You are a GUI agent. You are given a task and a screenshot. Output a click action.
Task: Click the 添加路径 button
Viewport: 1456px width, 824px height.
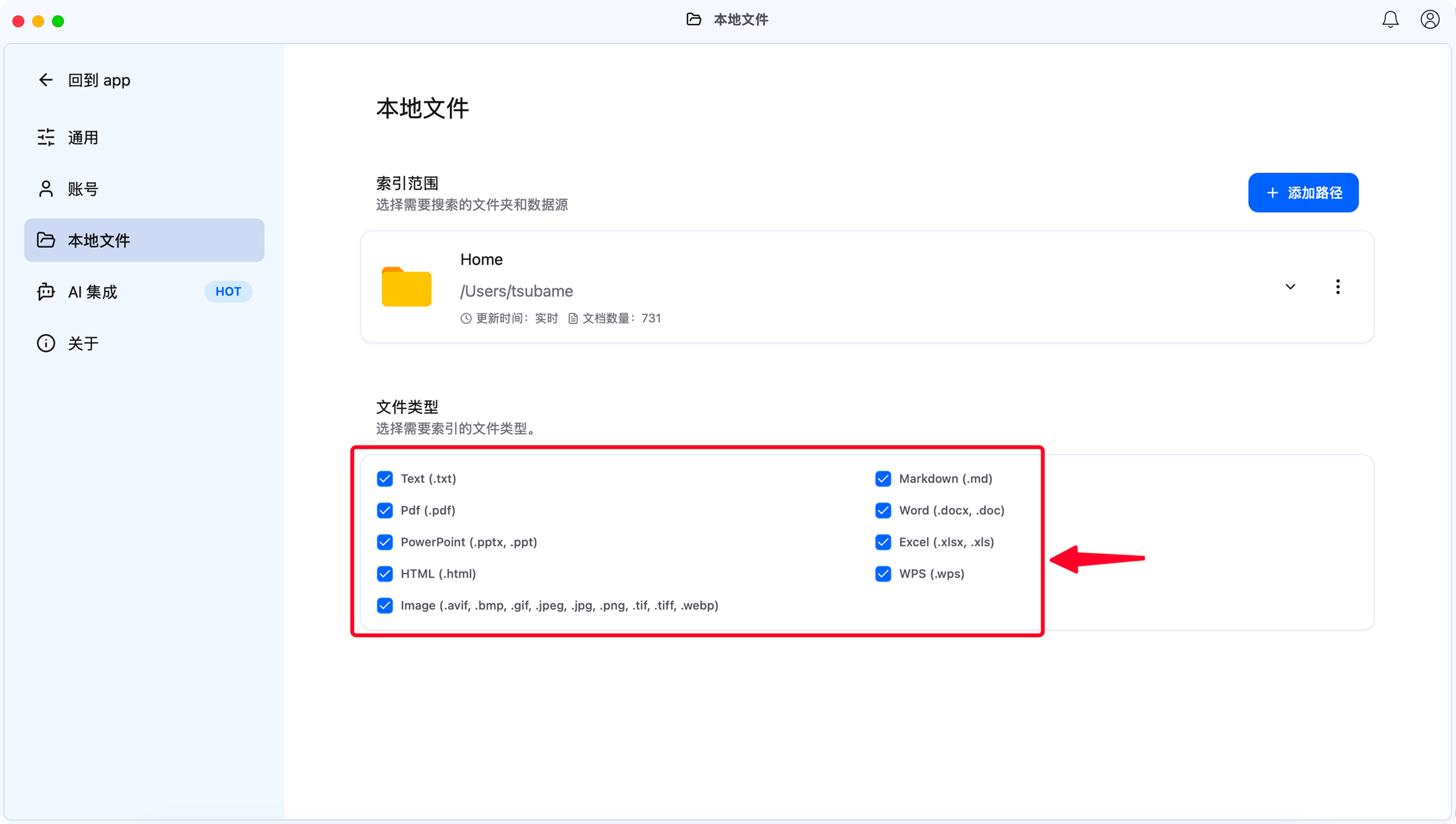coord(1302,193)
